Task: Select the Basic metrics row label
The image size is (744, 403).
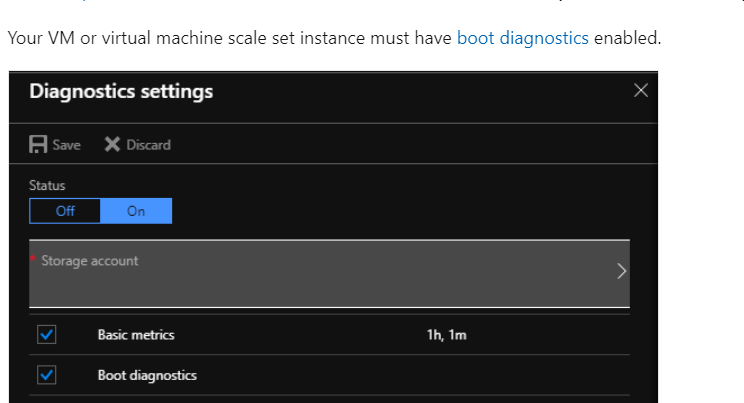Action: 136,335
